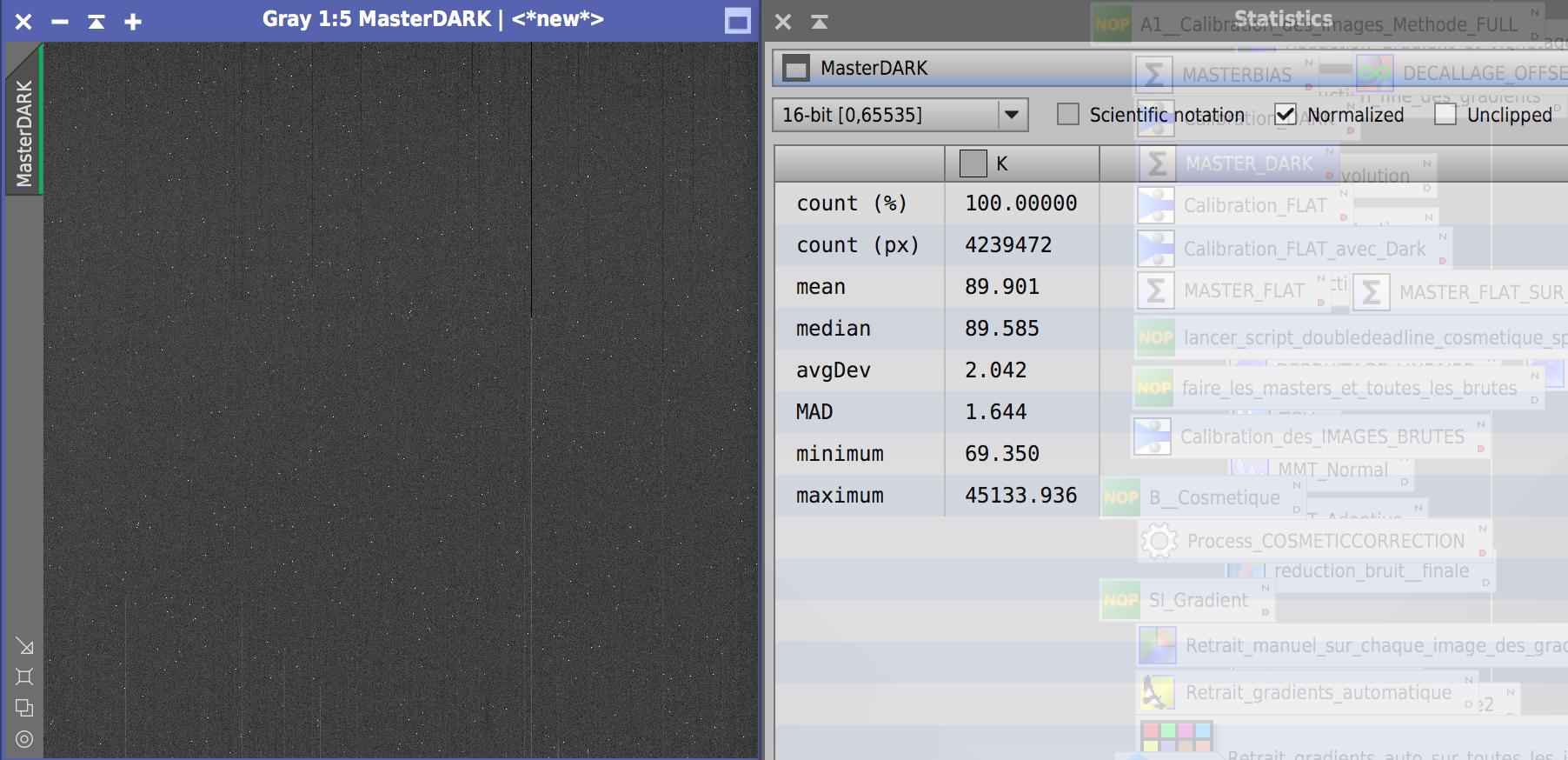1568x760 pixels.
Task: Select the lancer_script_doubledeadline_cosmetique NOP icon
Action: tap(1156, 337)
